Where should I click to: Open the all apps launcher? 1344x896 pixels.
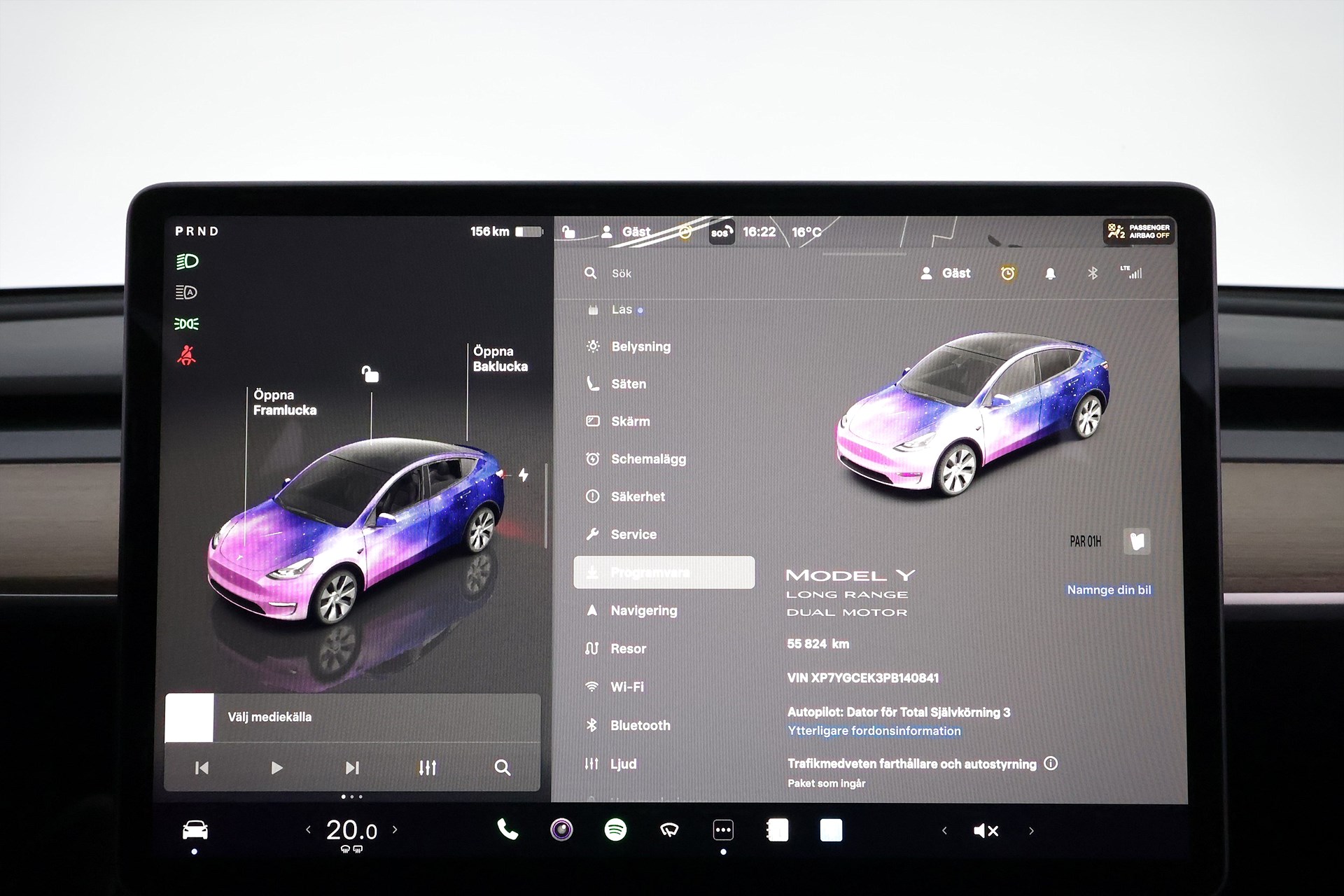click(x=723, y=831)
